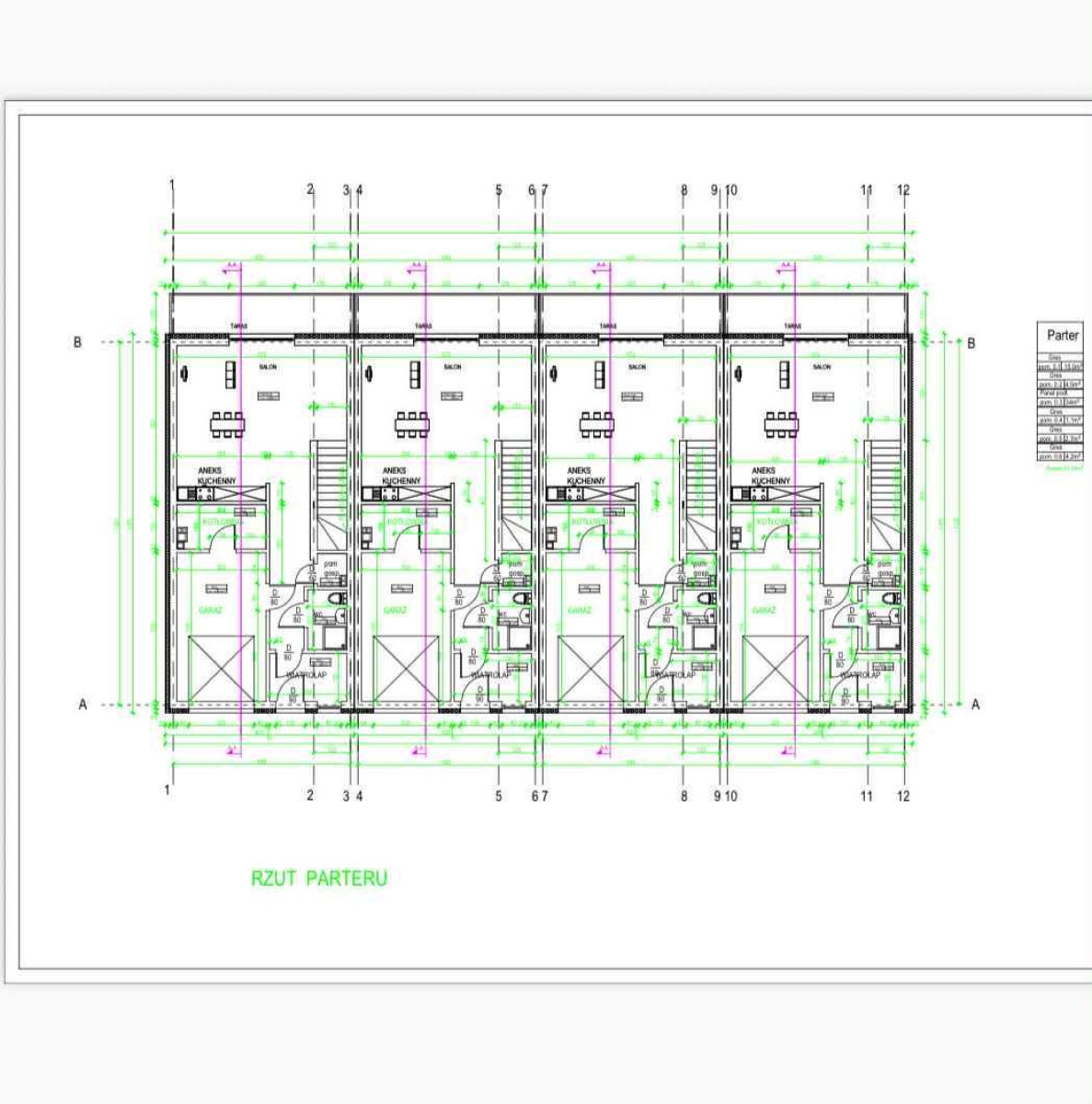Click the RZUT PARTERU drawing title

(319, 879)
